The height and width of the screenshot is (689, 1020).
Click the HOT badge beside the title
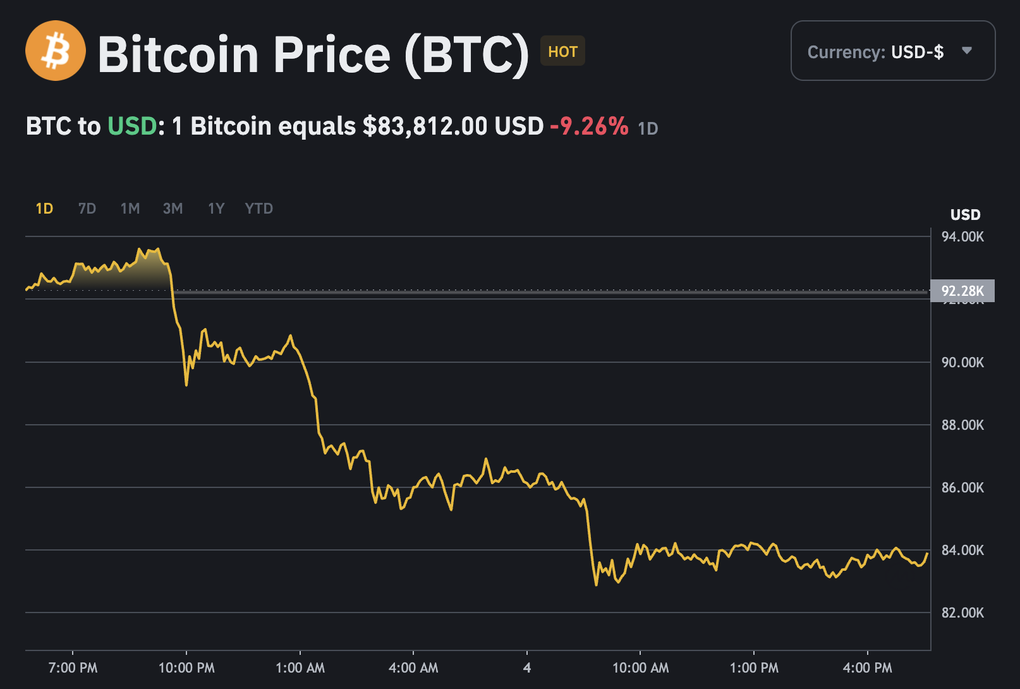coord(563,51)
